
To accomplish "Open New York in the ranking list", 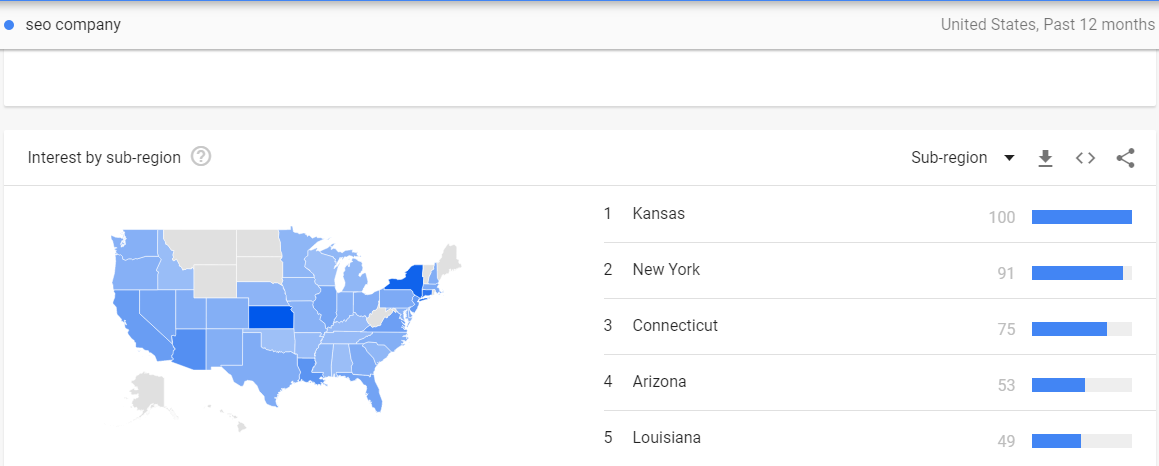I will (x=666, y=269).
